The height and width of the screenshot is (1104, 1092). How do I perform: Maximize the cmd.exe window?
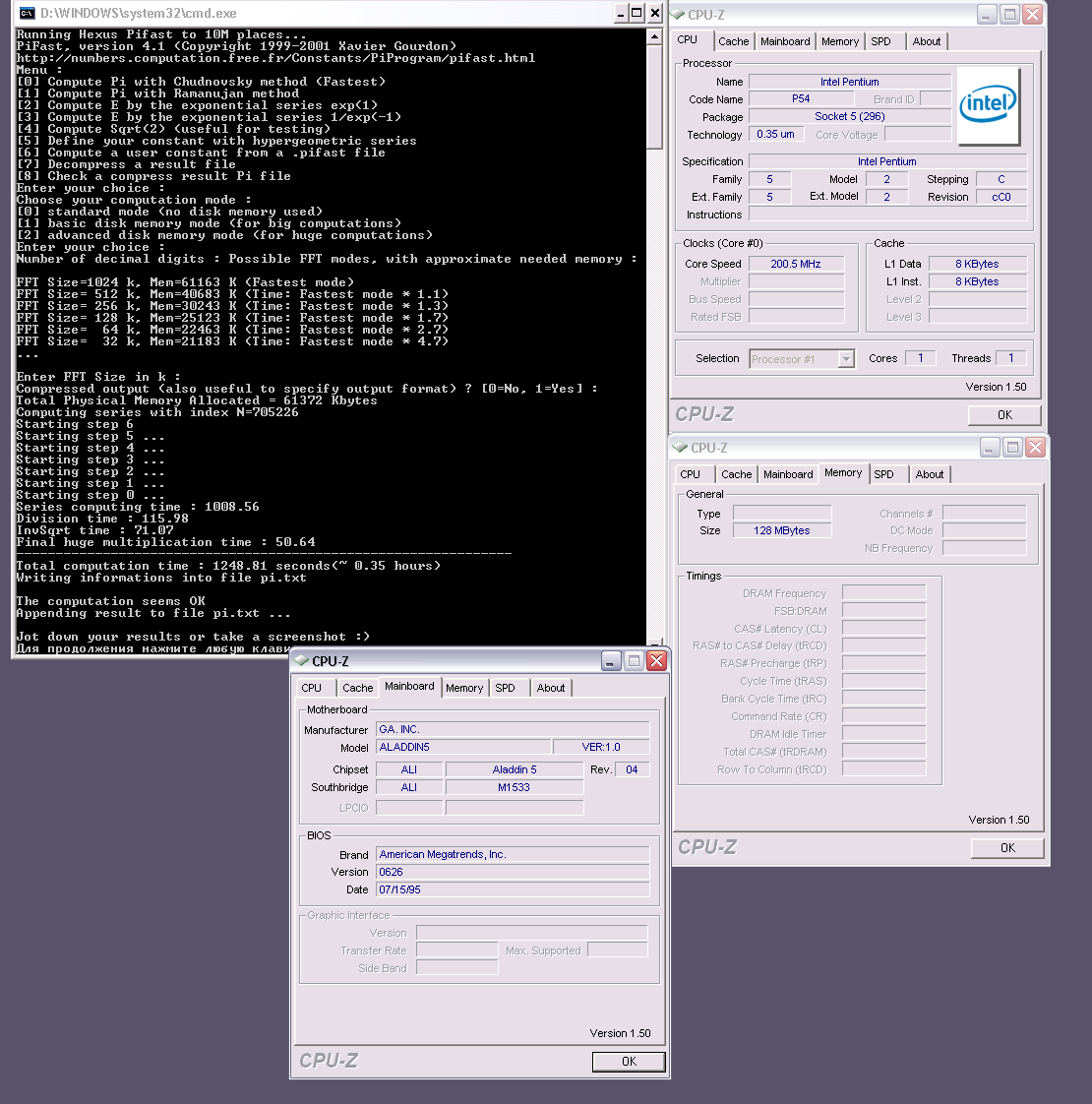pyautogui.click(x=637, y=13)
